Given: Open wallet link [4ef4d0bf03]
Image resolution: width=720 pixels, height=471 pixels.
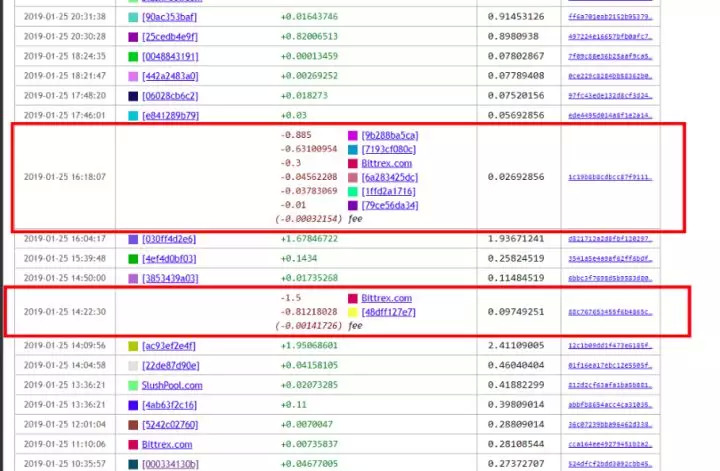Looking at the screenshot, I should pos(169,259).
